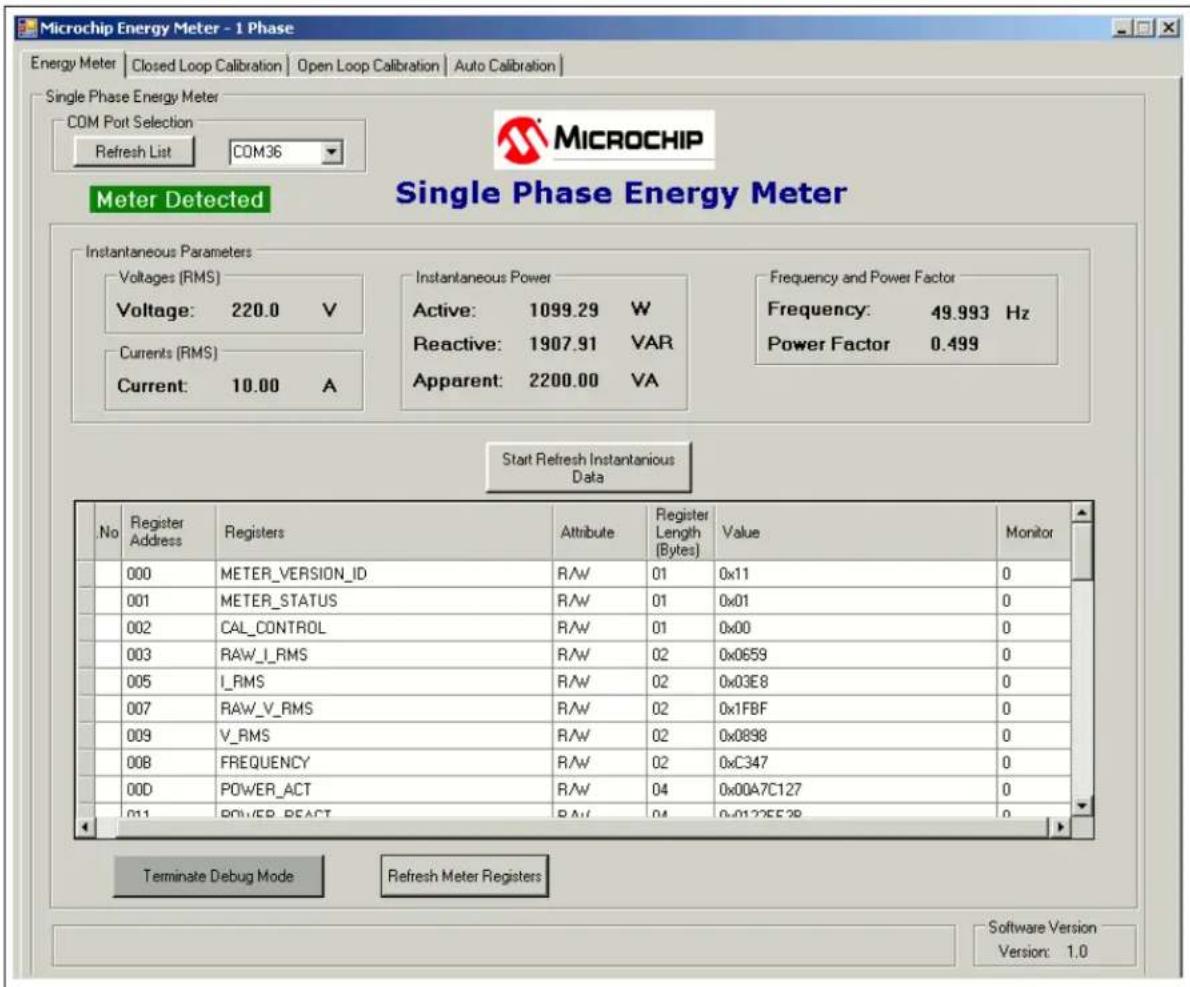Click the Voltage reading 220.0
1190x987 pixels.
coord(255,310)
